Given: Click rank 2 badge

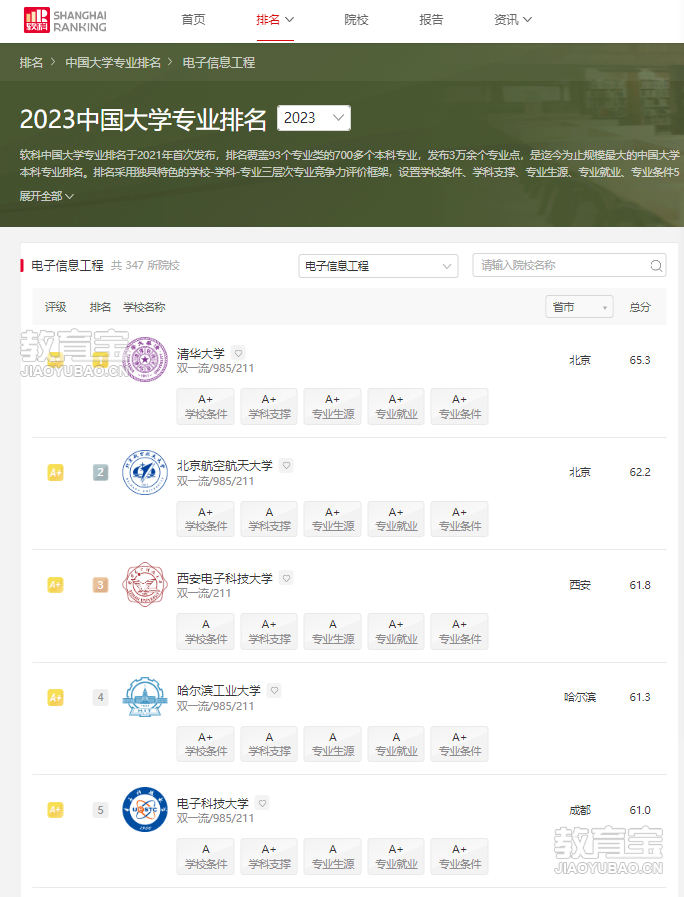Looking at the screenshot, I should click(x=101, y=473).
